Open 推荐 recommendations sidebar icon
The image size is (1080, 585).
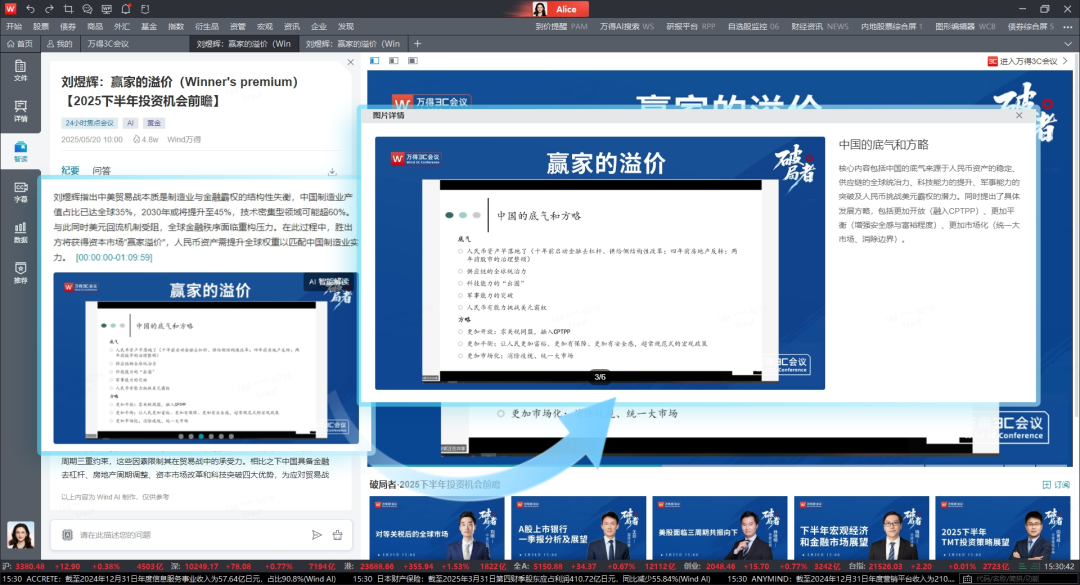coord(21,273)
